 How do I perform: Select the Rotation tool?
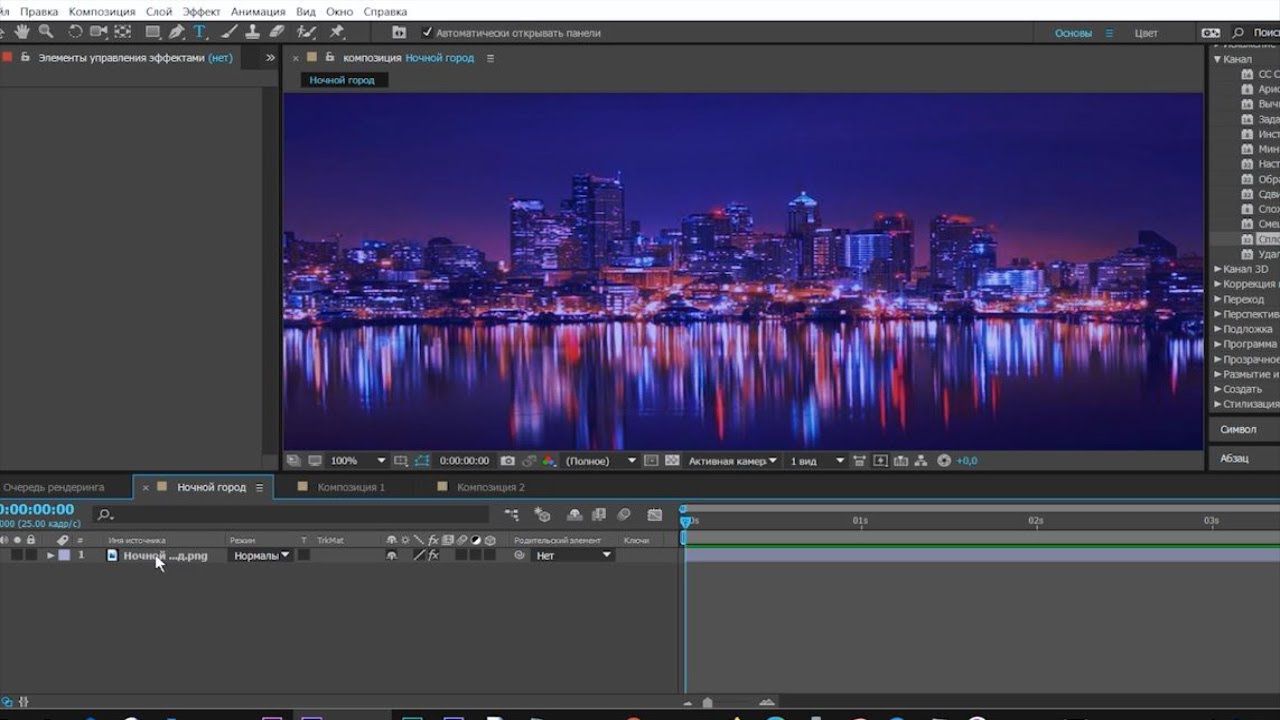pyautogui.click(x=75, y=32)
